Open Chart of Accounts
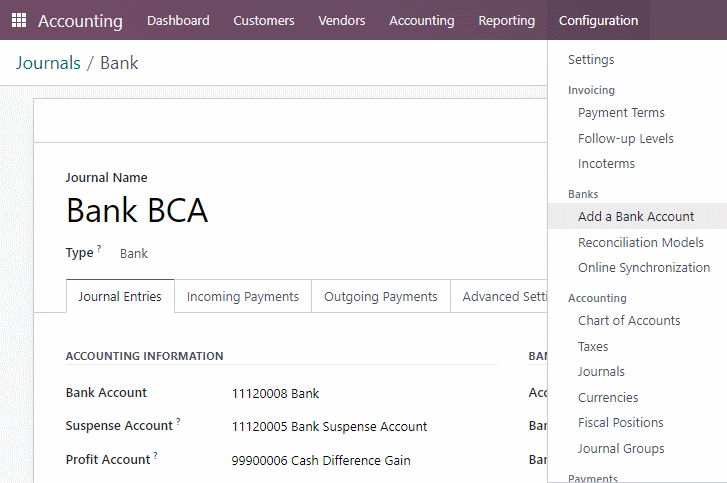Screen dimensions: 727x483 pyautogui.click(x=629, y=321)
